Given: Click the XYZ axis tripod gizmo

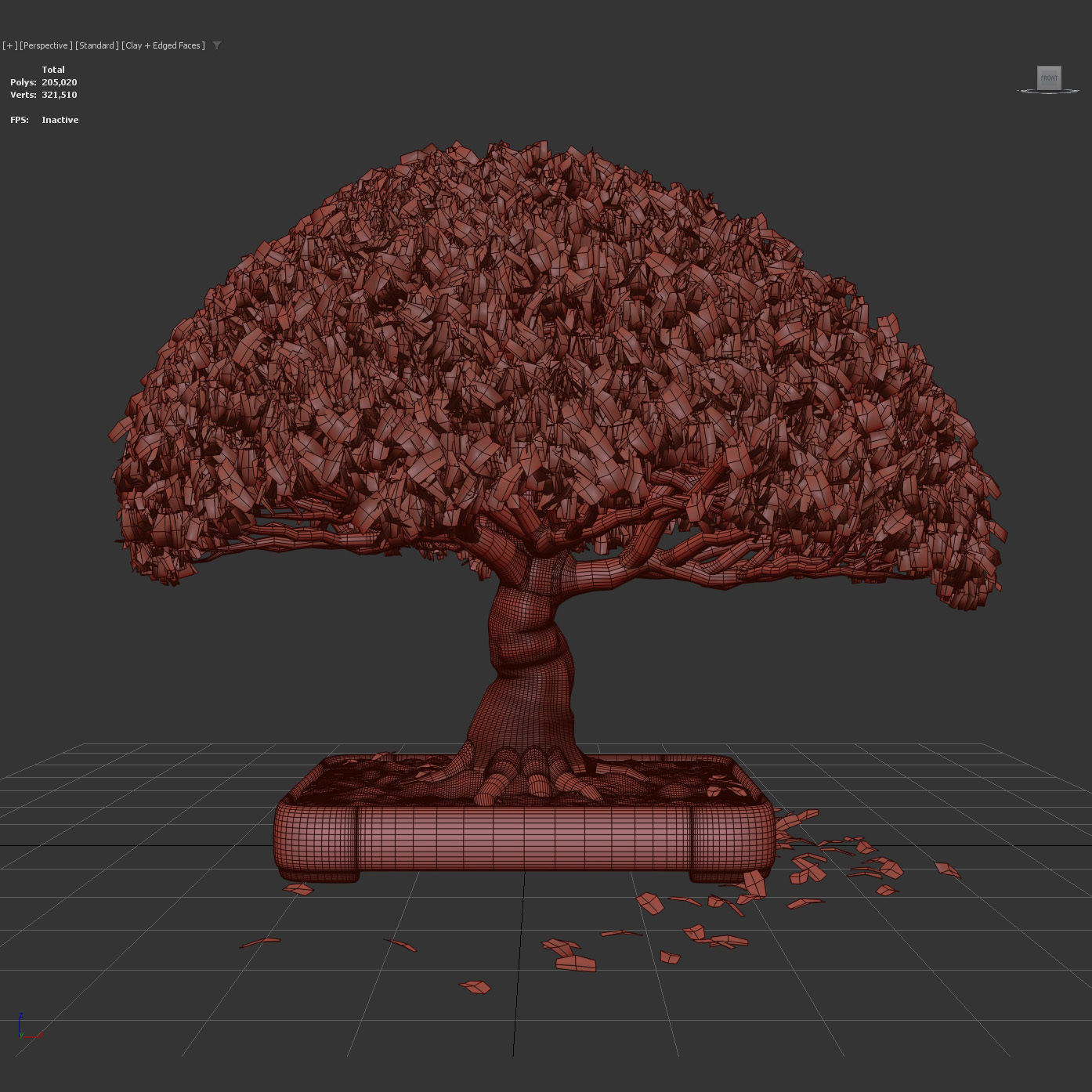Looking at the screenshot, I should (29, 1027).
